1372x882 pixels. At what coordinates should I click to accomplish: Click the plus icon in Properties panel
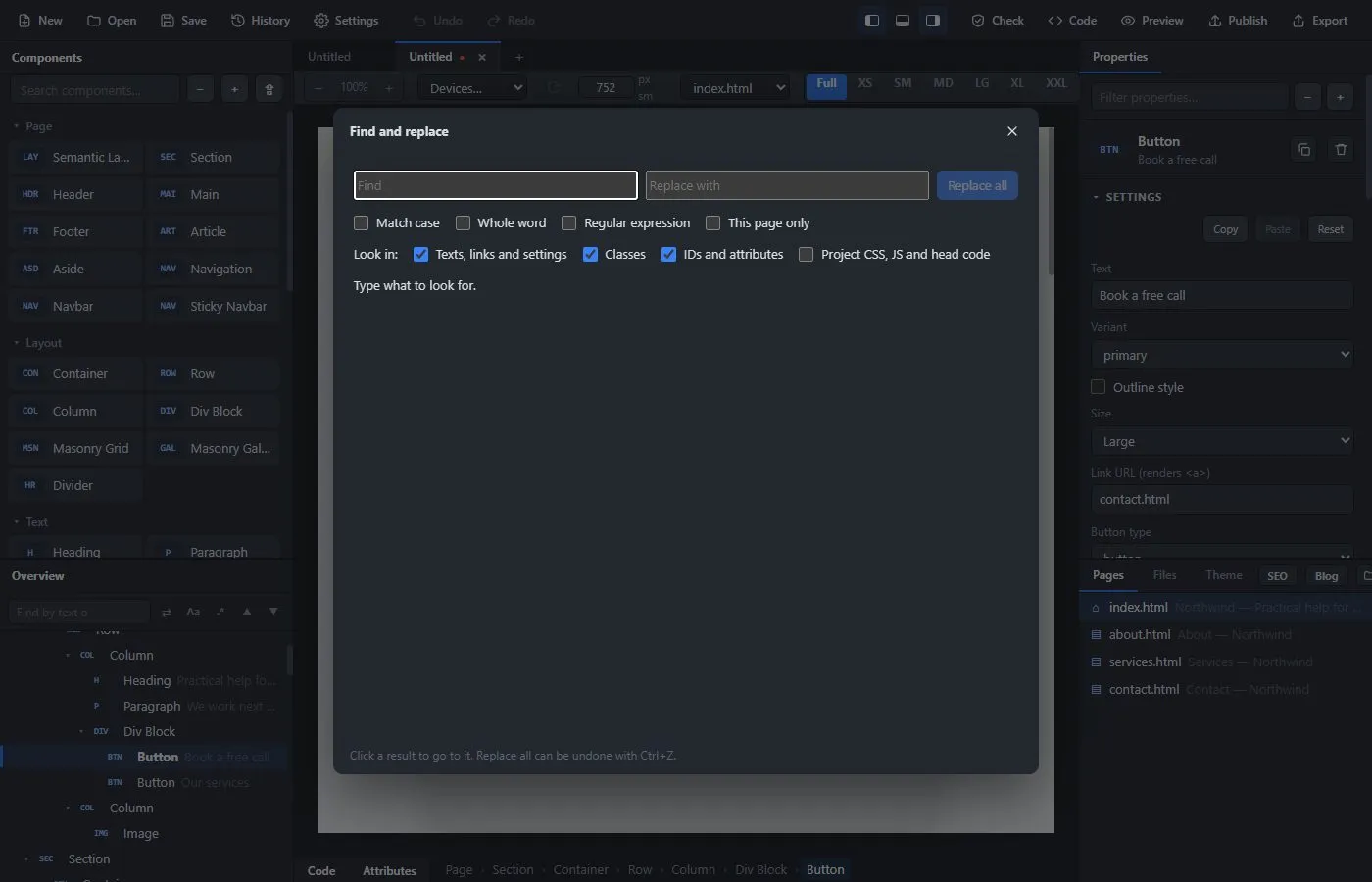pyautogui.click(x=1341, y=97)
